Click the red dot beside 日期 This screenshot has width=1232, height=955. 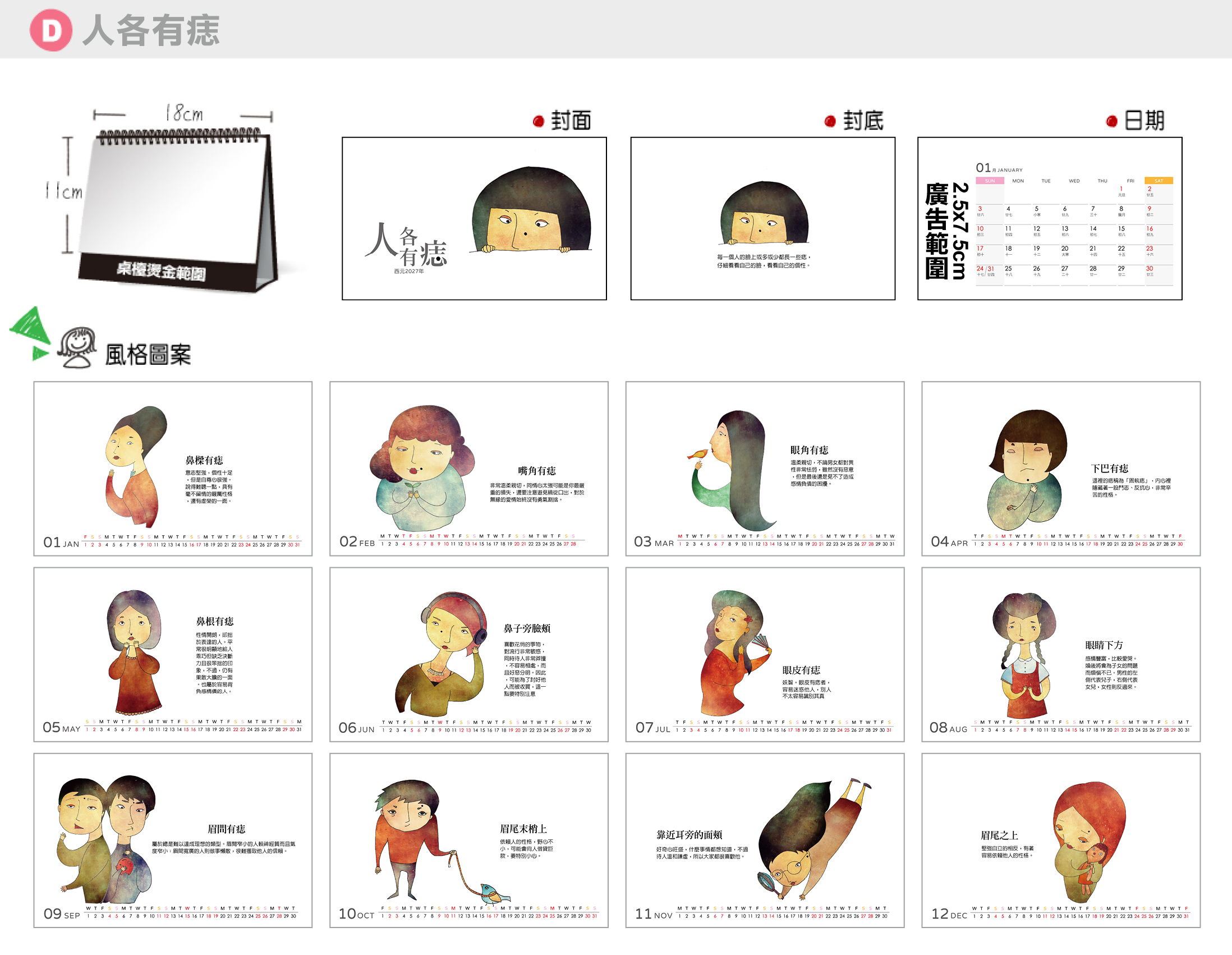1112,121
